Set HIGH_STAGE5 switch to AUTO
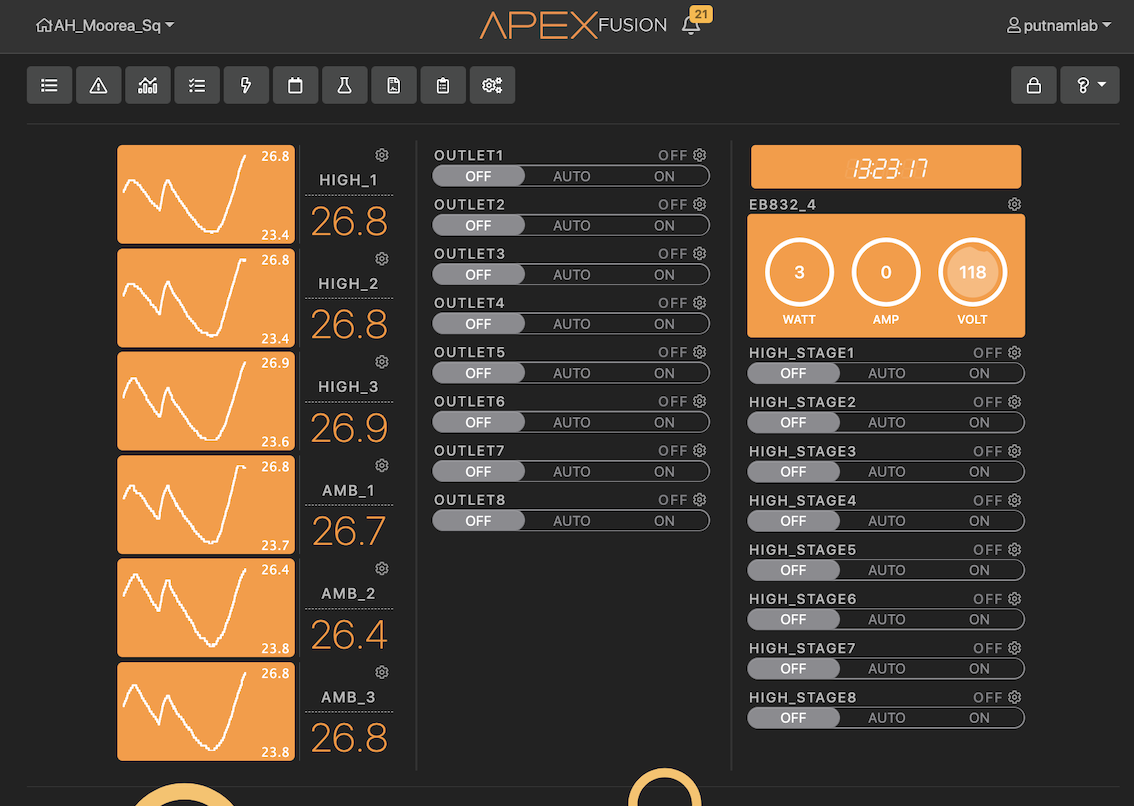Viewport: 1134px width, 806px height. pyautogui.click(x=887, y=569)
